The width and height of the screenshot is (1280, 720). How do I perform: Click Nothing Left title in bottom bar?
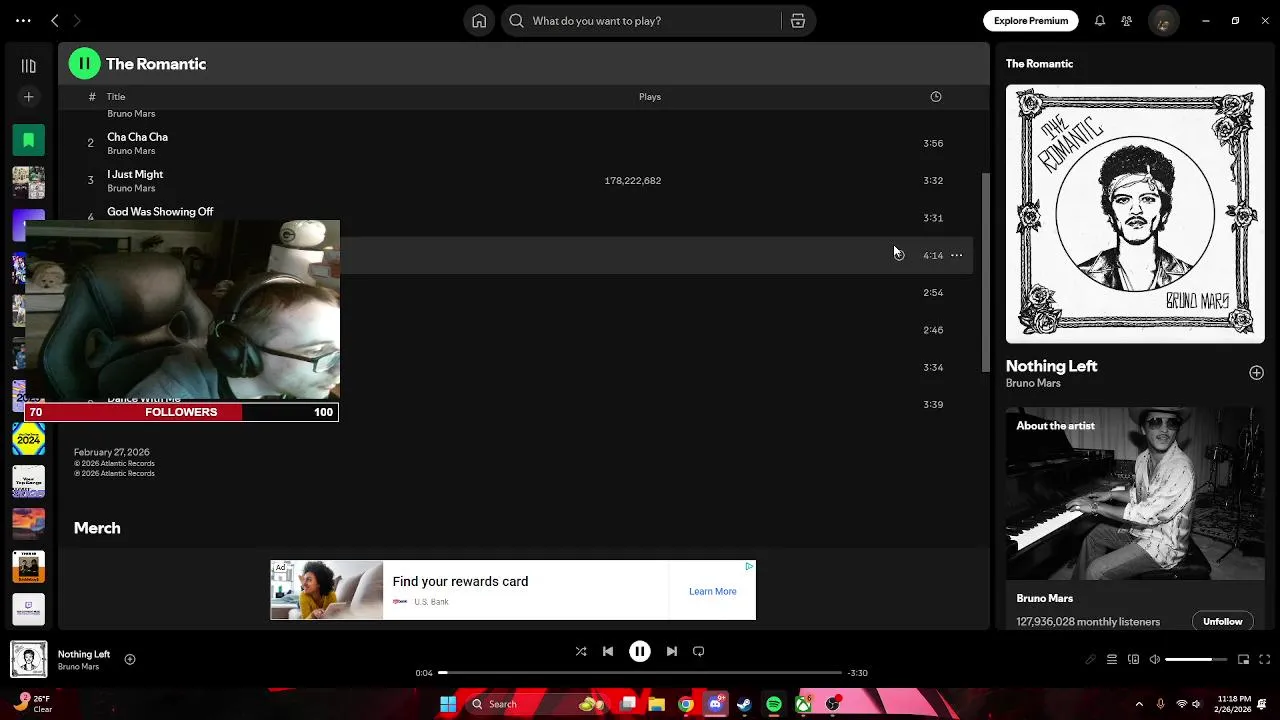pos(84,654)
